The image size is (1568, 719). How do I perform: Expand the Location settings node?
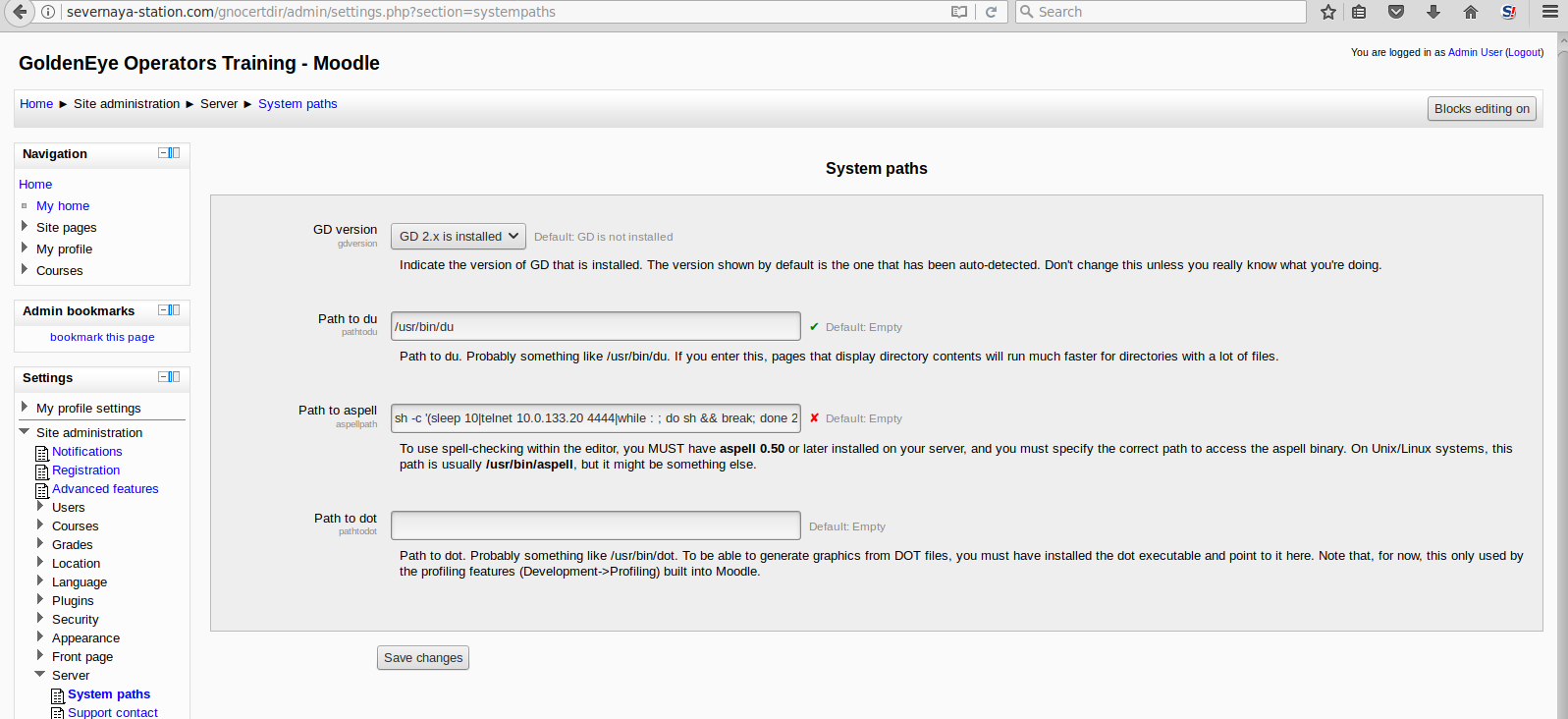[x=40, y=563]
